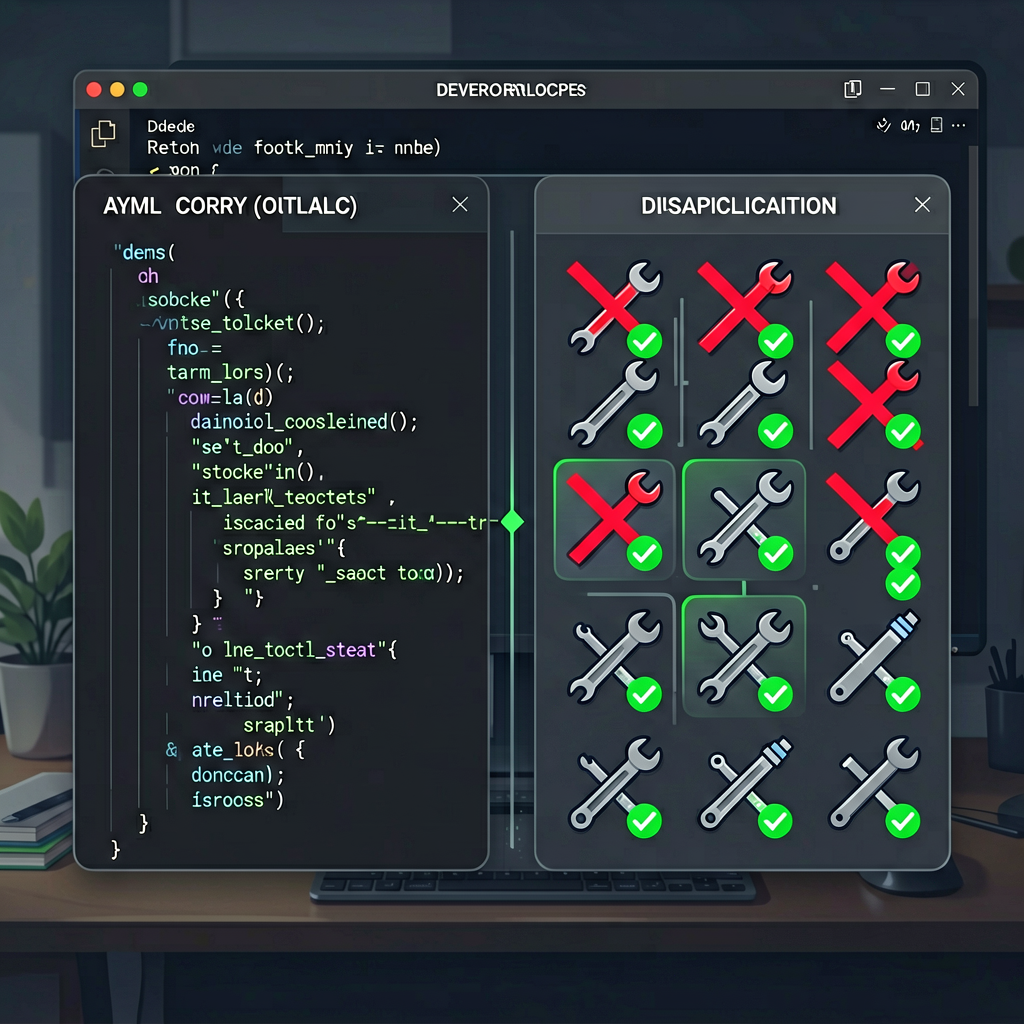Click the code text "nreltiod";"
This screenshot has width=1024, height=1024.
(x=243, y=700)
